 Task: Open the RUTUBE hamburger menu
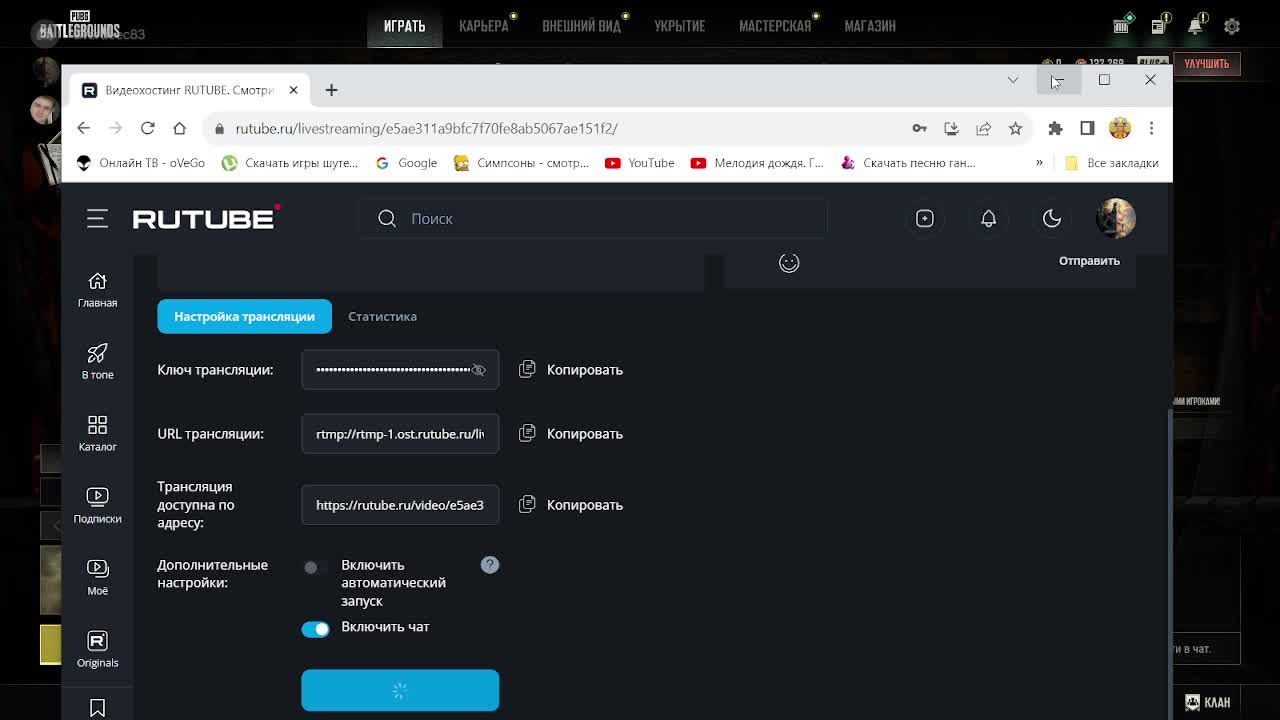tap(97, 218)
